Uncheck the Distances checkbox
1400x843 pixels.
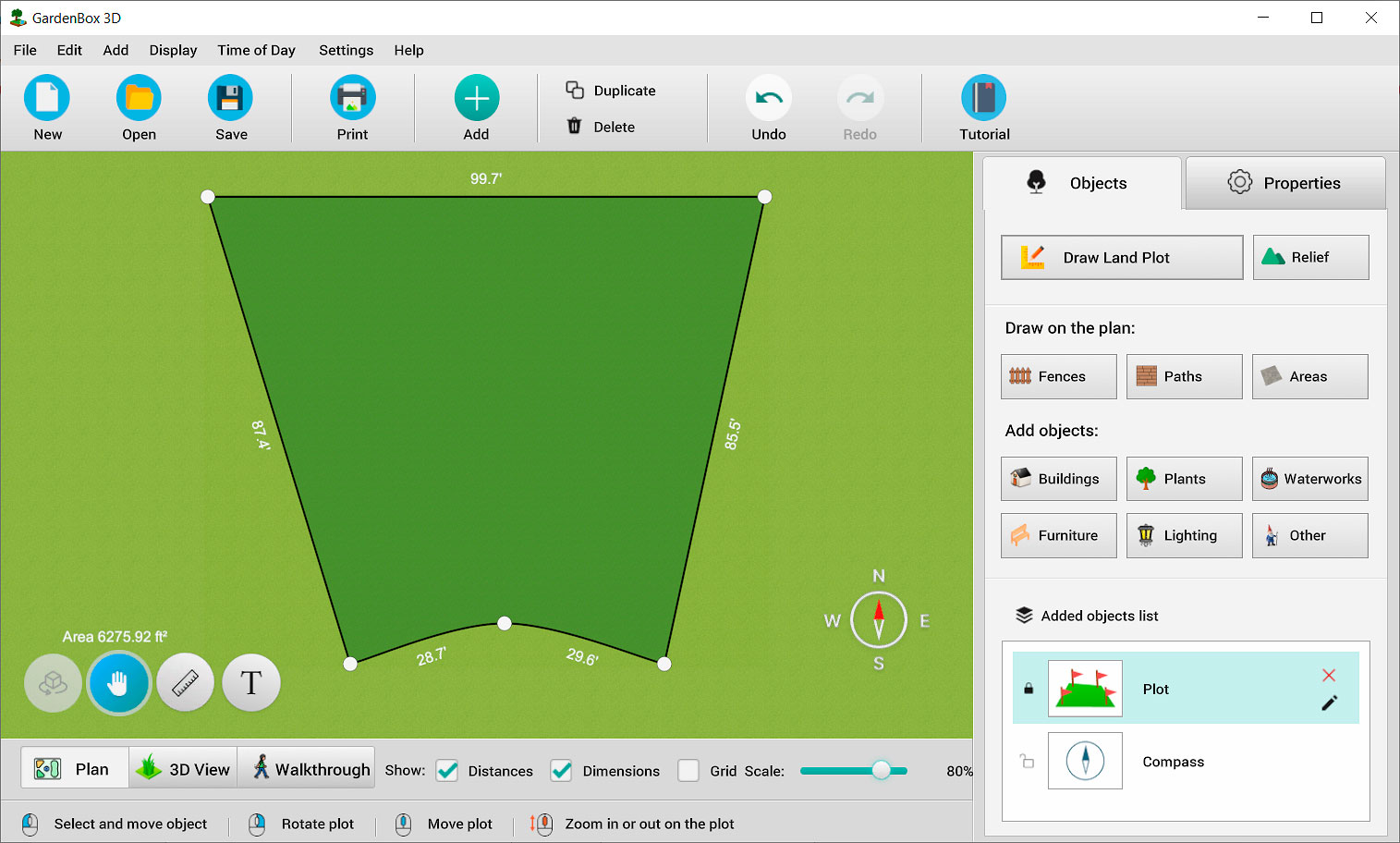click(447, 771)
